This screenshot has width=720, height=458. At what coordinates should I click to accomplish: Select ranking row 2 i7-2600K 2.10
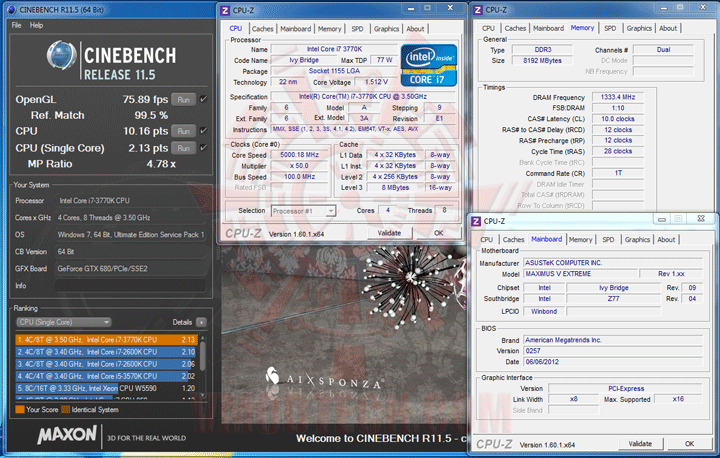click(x=106, y=352)
